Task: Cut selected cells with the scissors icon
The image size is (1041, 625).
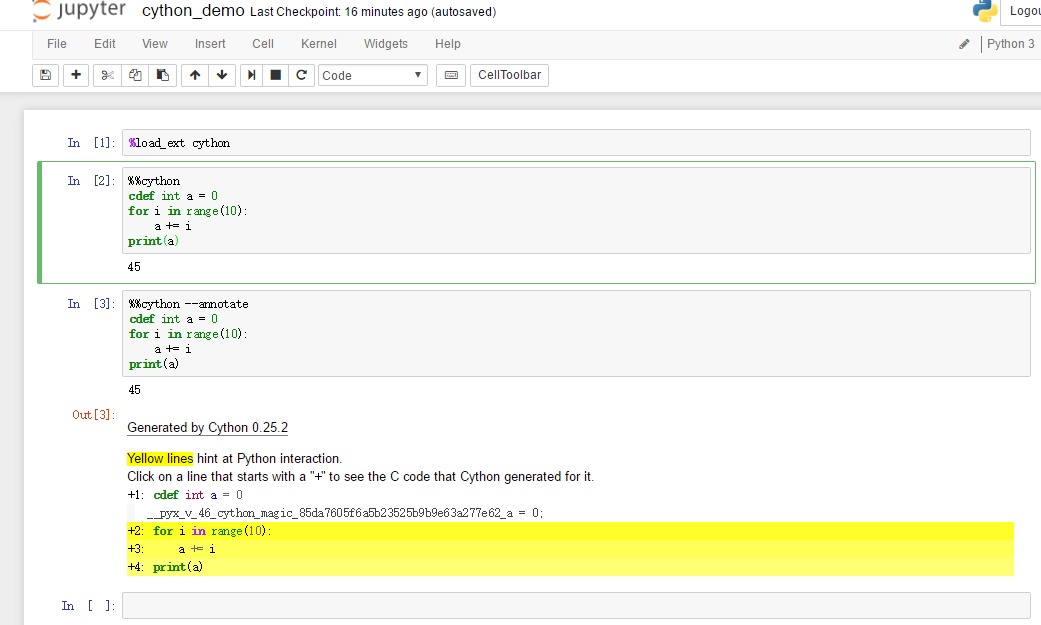Action: [x=107, y=75]
